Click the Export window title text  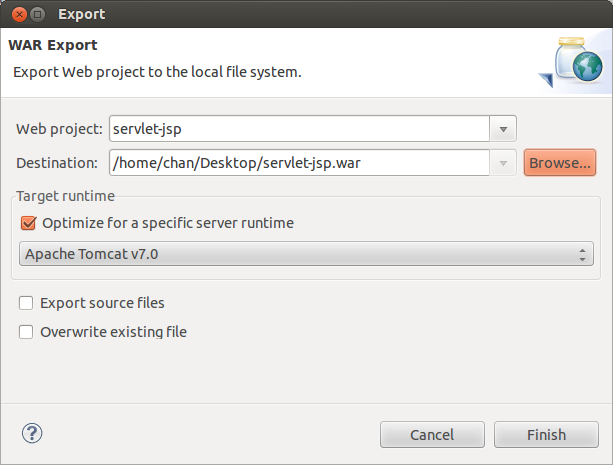[82, 14]
